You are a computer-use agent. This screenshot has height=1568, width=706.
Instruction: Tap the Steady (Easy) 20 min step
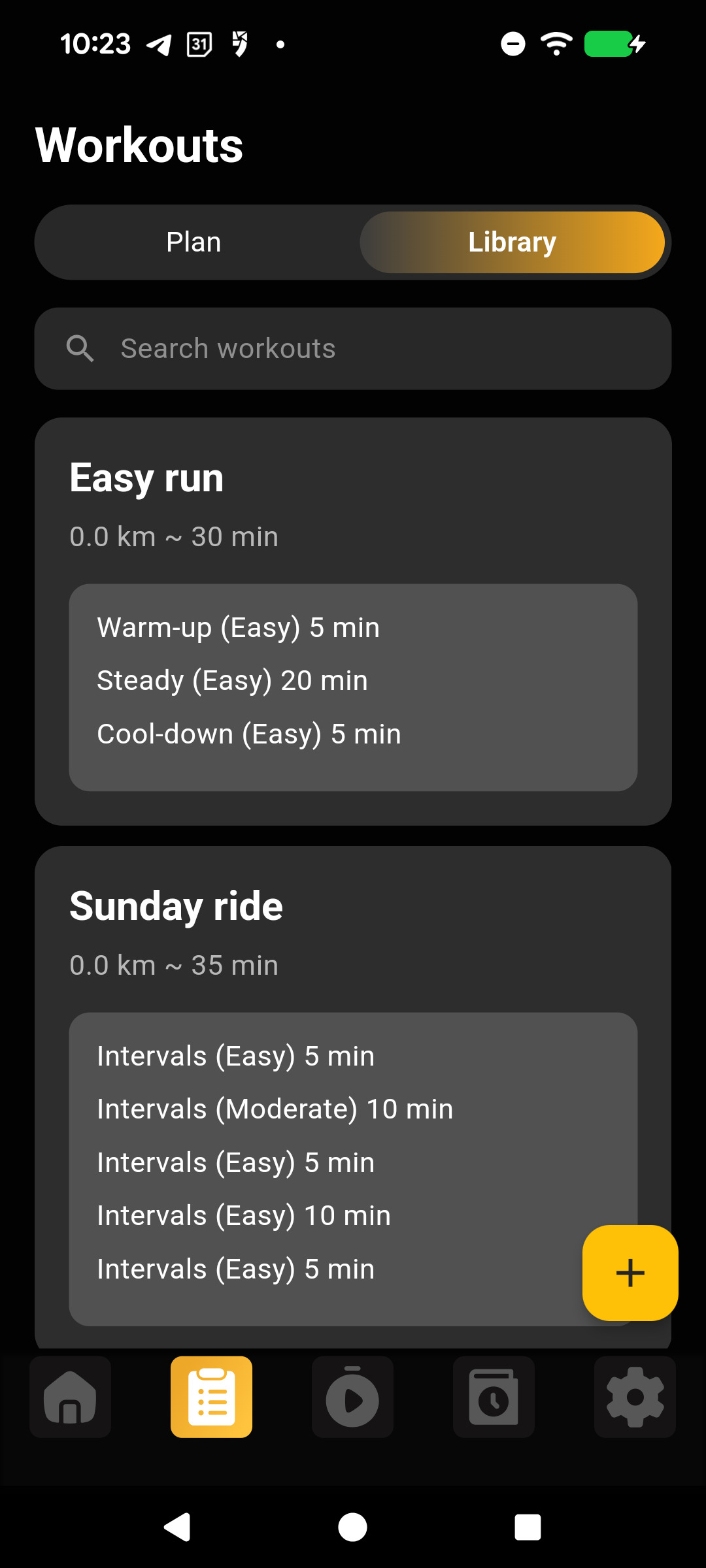(x=232, y=681)
